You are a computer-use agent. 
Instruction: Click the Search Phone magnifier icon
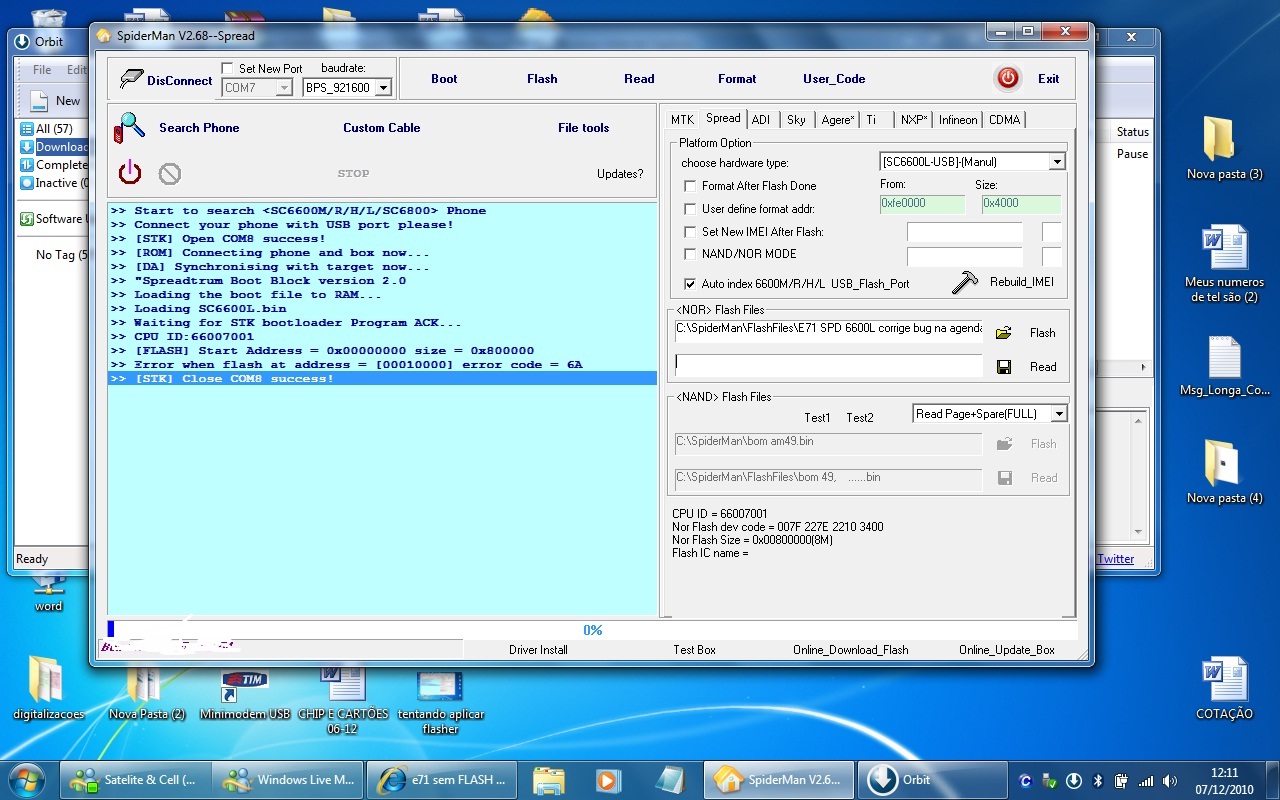click(x=130, y=128)
